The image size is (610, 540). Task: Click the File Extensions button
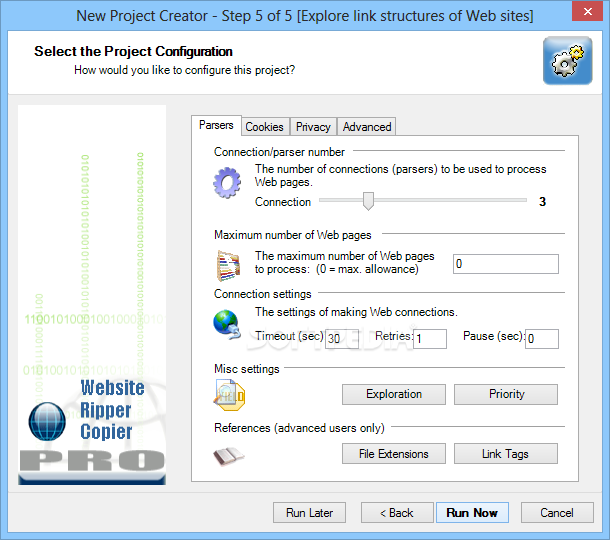394,454
